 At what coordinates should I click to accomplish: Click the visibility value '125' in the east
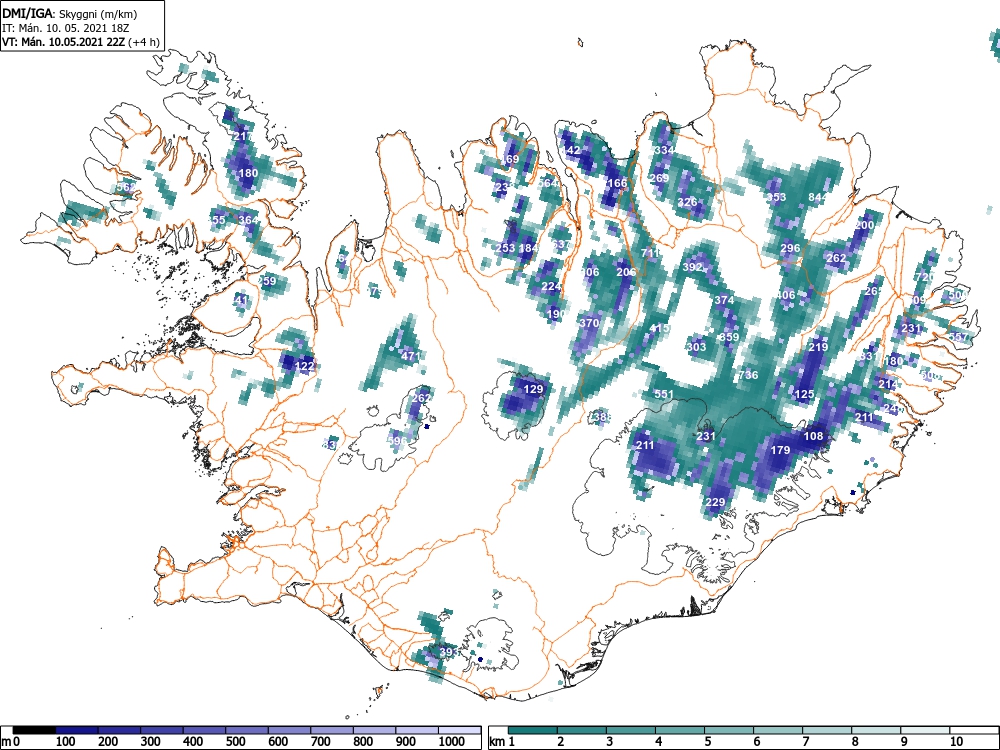click(804, 394)
